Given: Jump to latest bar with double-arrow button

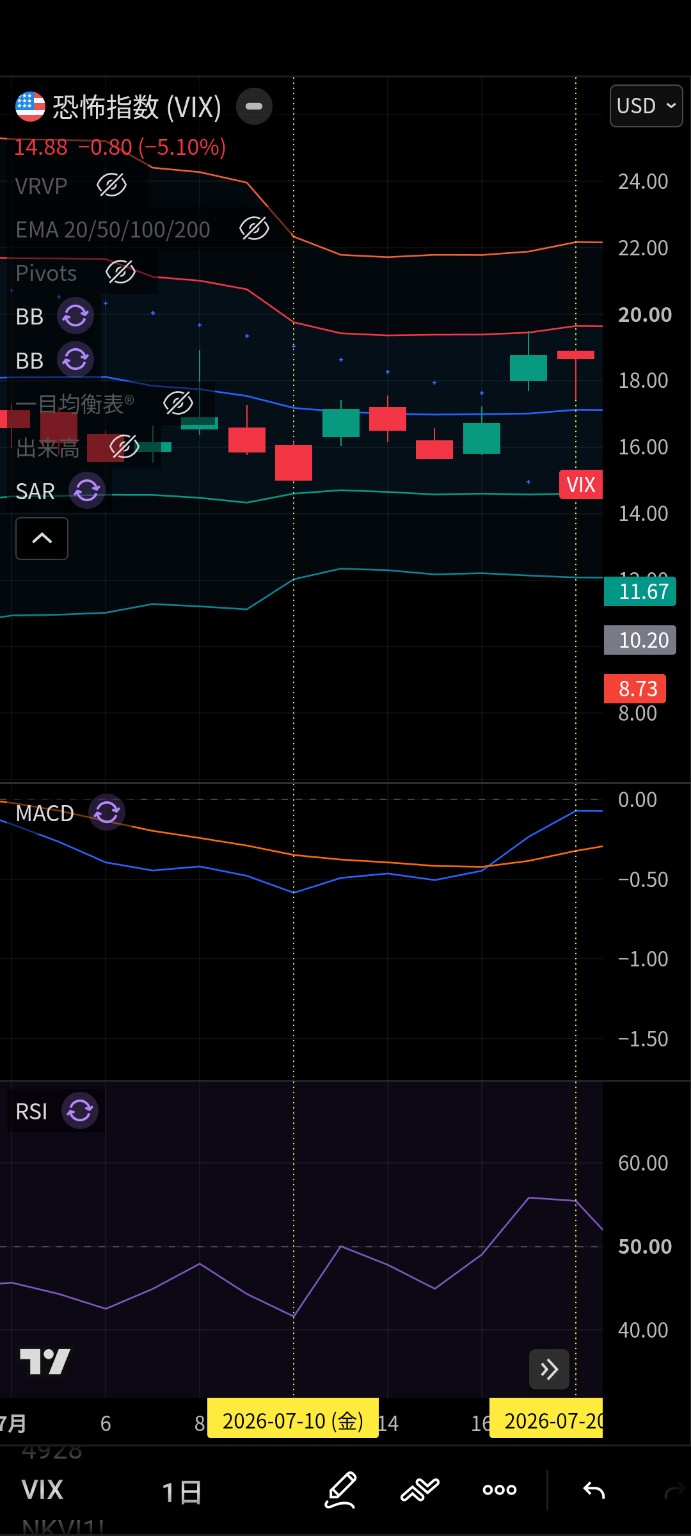Looking at the screenshot, I should (x=549, y=1370).
